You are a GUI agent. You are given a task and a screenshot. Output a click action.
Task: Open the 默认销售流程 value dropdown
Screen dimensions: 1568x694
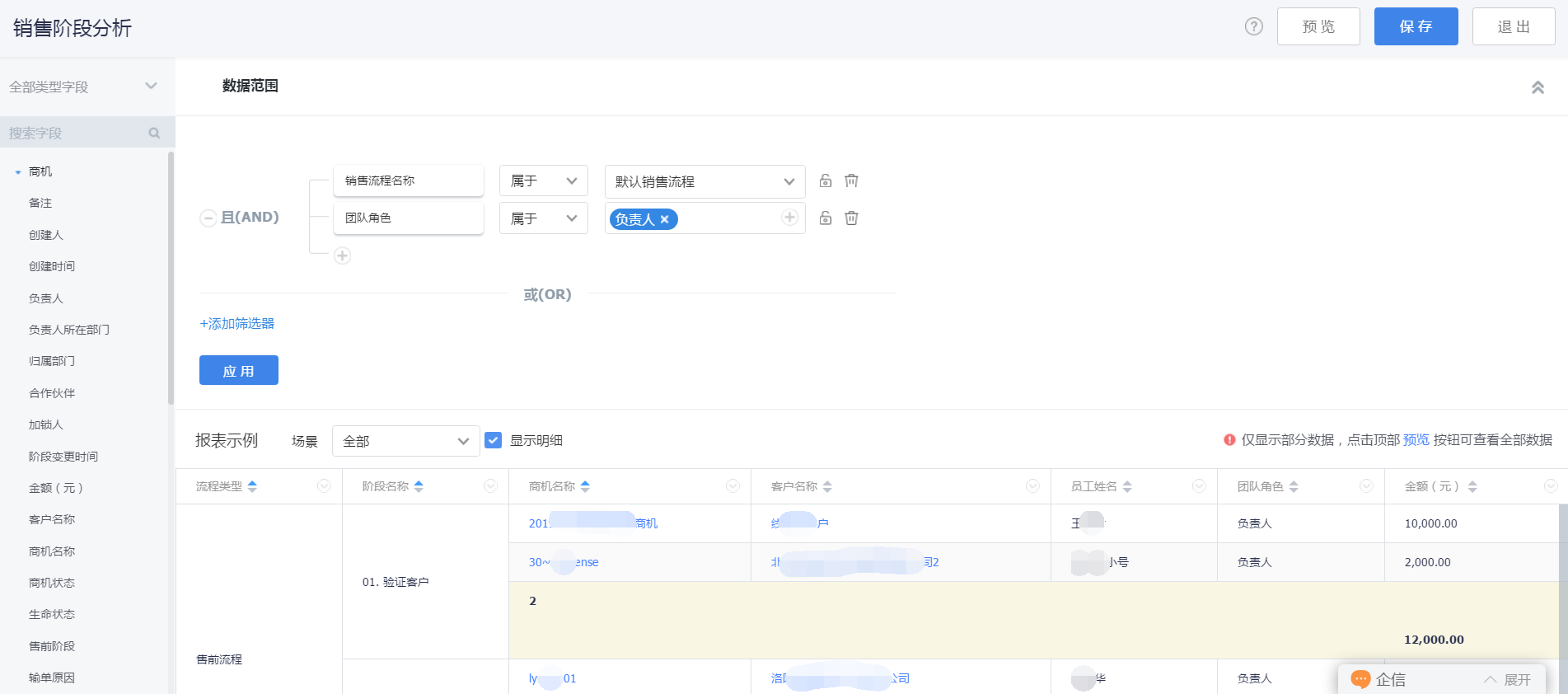click(x=705, y=181)
